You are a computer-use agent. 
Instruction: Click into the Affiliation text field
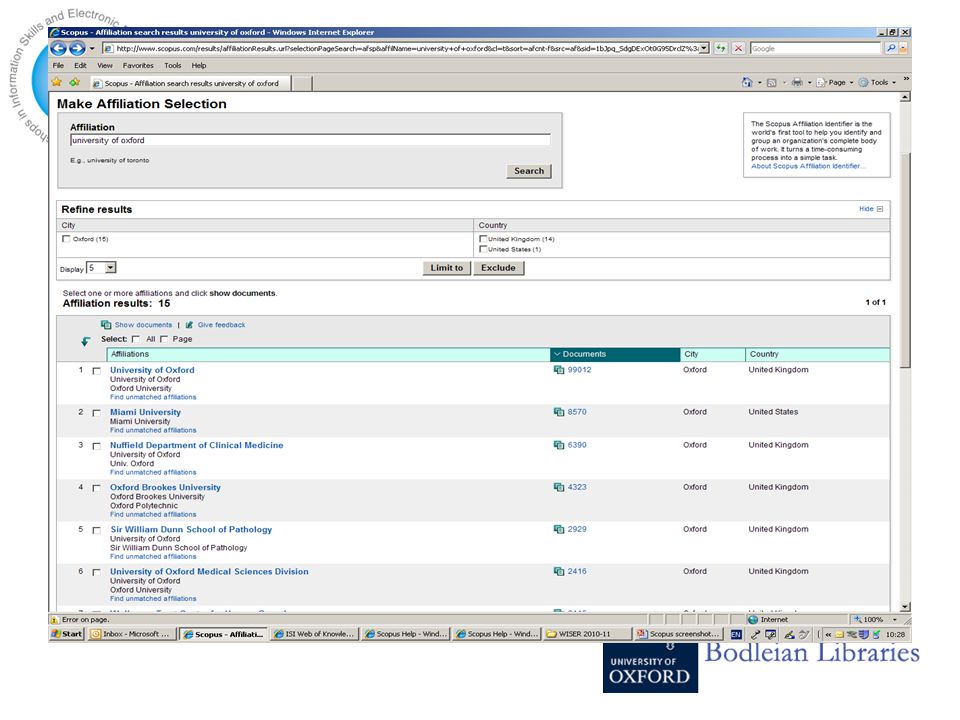[x=310, y=140]
